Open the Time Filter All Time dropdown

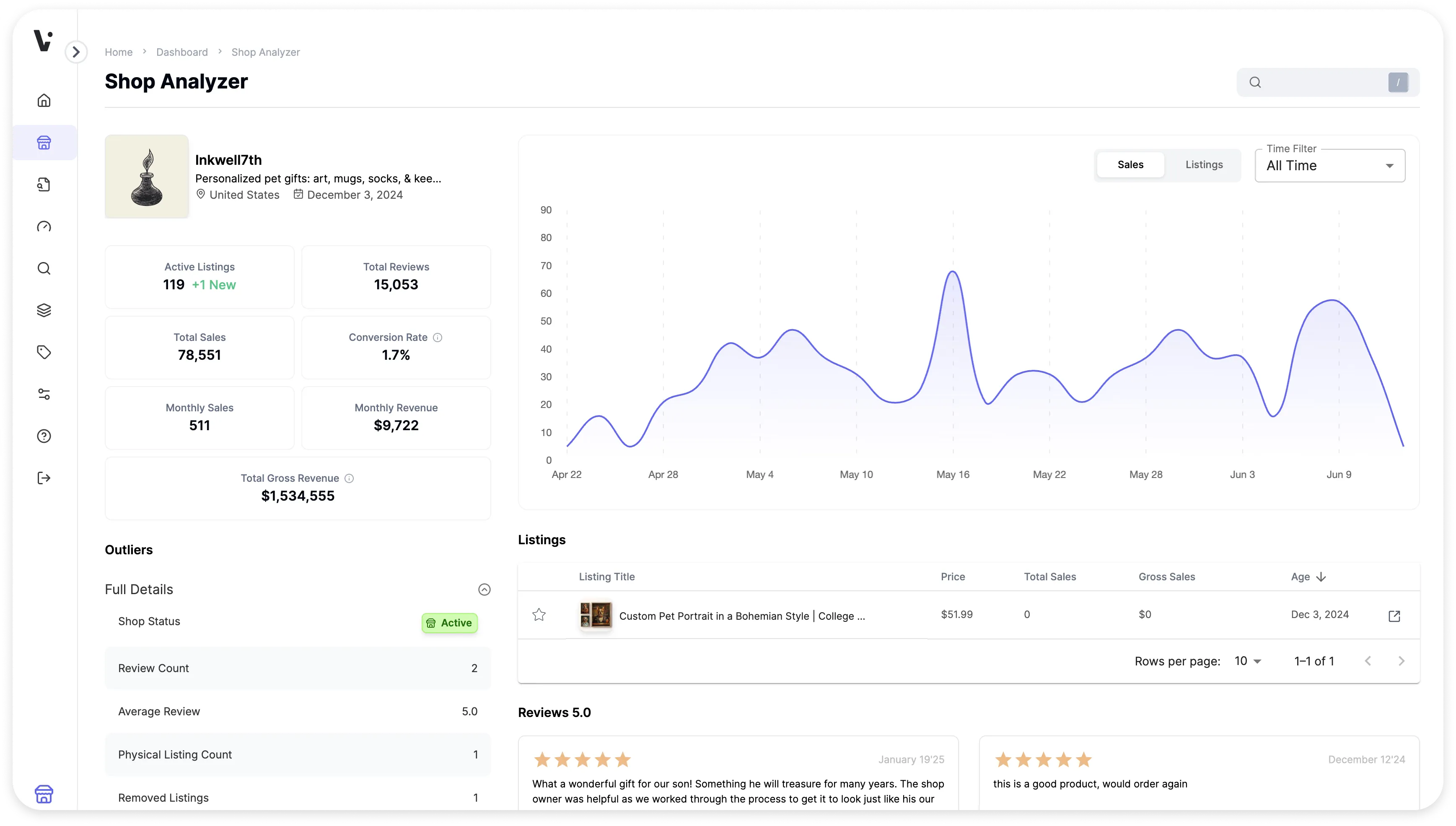(1330, 166)
